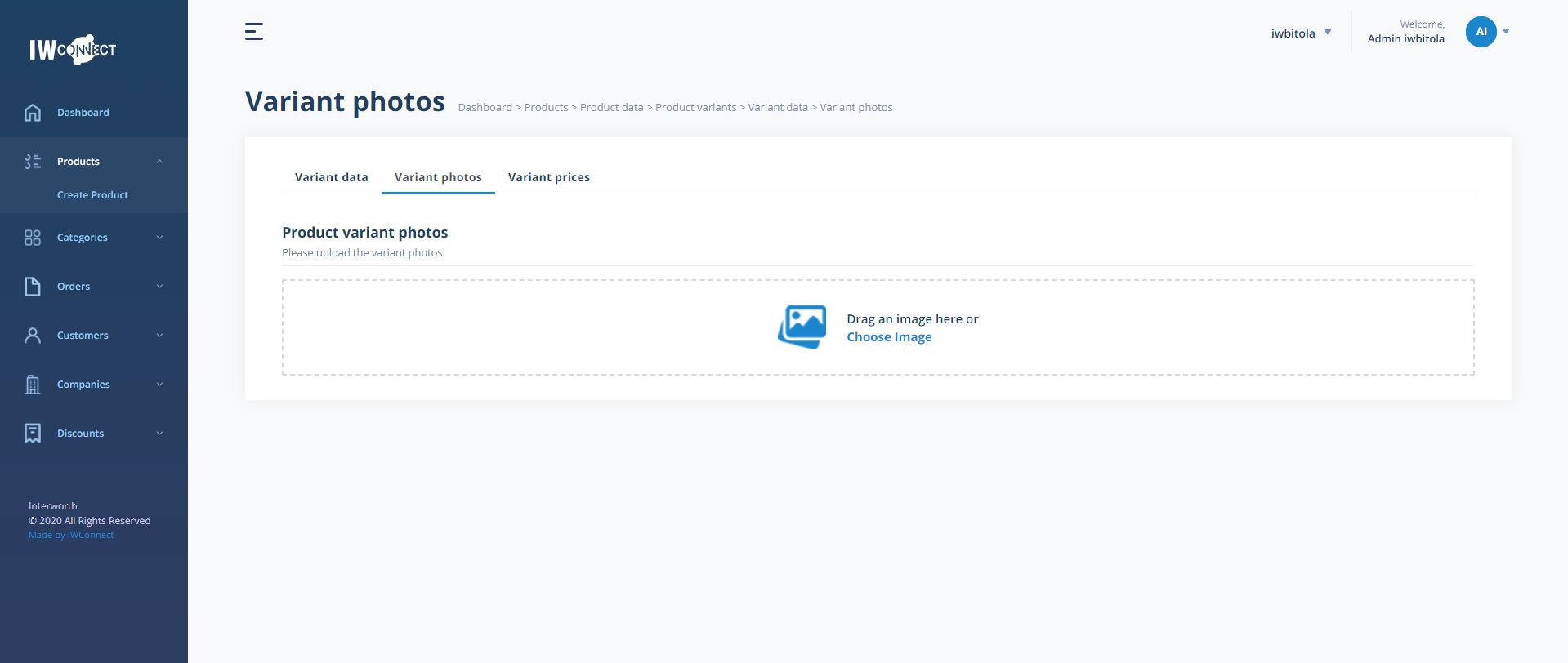Screen dimensions: 1568x663
Task: Click the AI user avatar
Action: click(x=1481, y=32)
